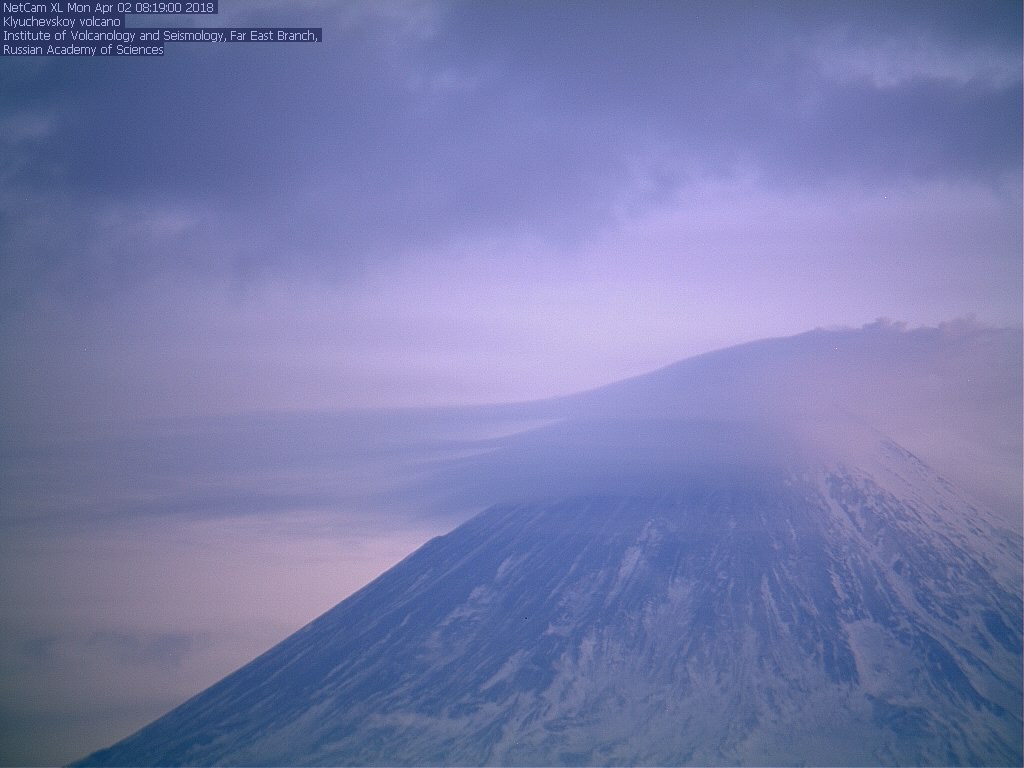The image size is (1024, 768).
Task: Click the 'Institute of Volcanology and Seismology' line
Action: (161, 36)
